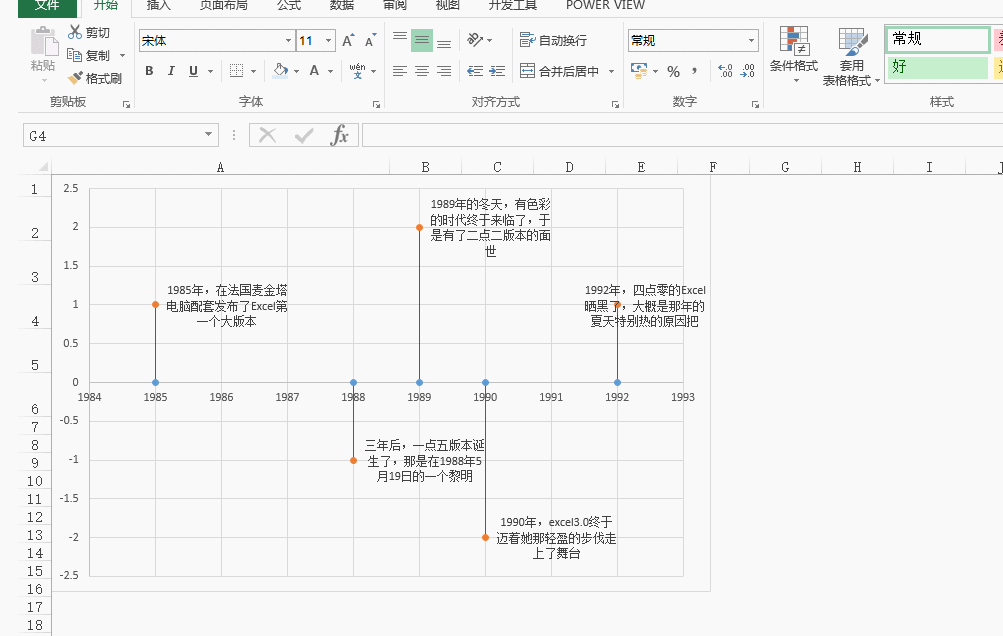Click the increase decimal icon
This screenshot has width=1003, height=636.
tap(723, 69)
